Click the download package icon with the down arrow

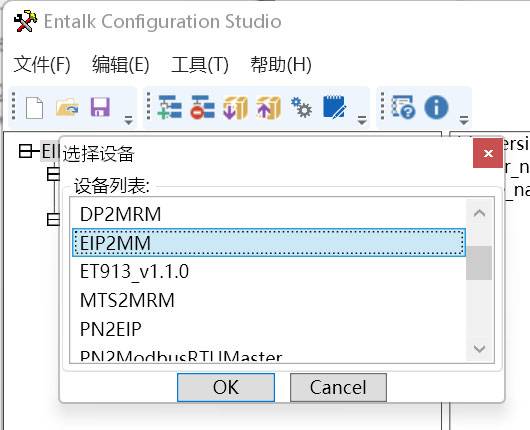pyautogui.click(x=235, y=108)
